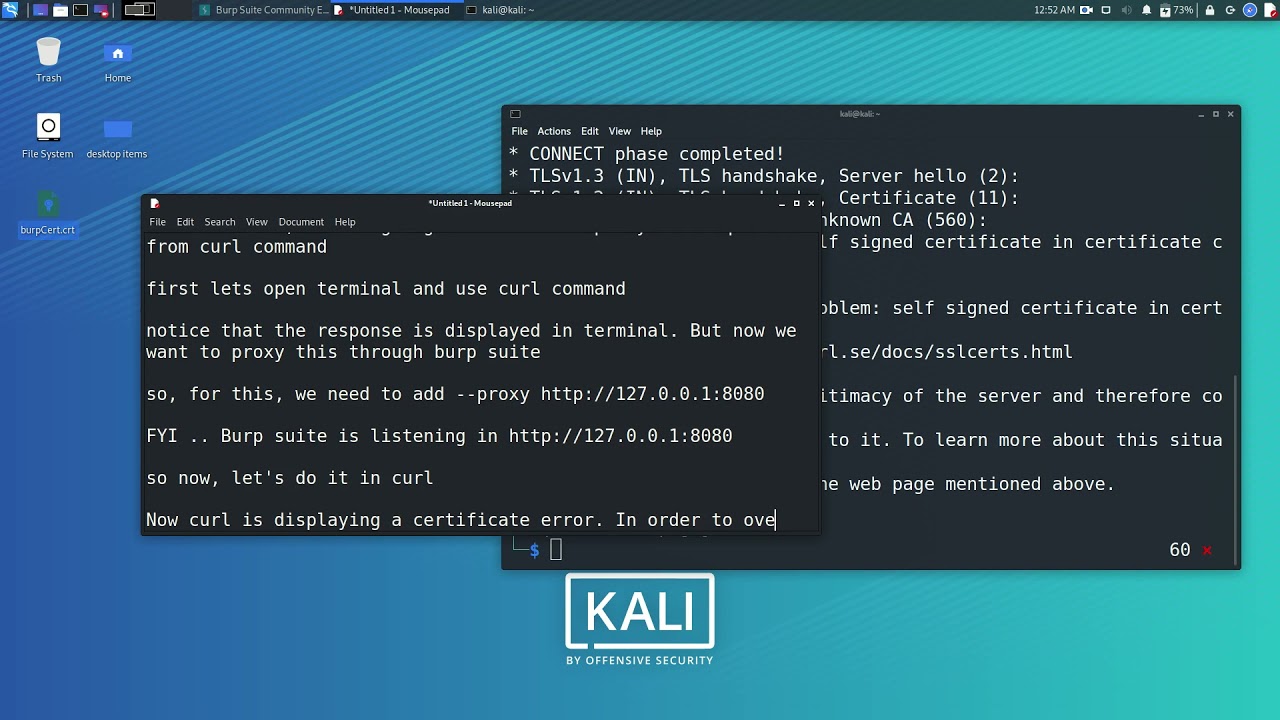This screenshot has height=720, width=1280.
Task: Open the File menu in Mousepad
Action: (x=157, y=222)
